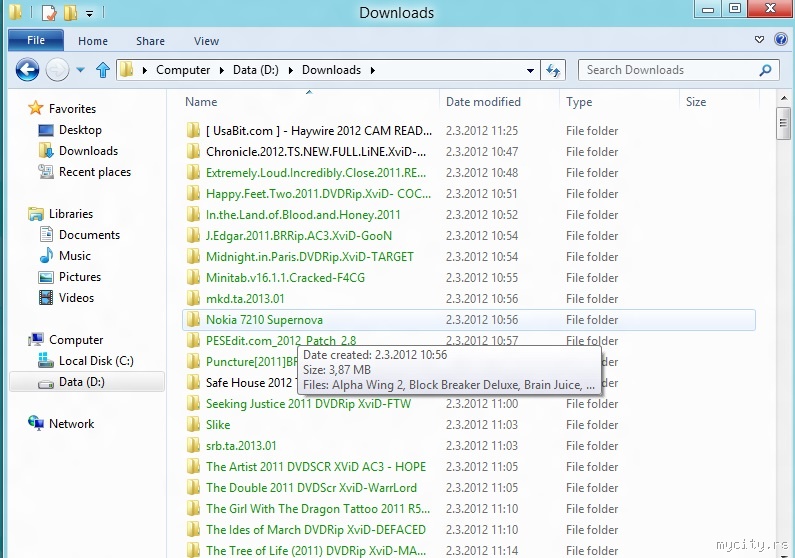Customize Quick Access Toolbar dropdown
795x558 pixels.
[x=89, y=14]
